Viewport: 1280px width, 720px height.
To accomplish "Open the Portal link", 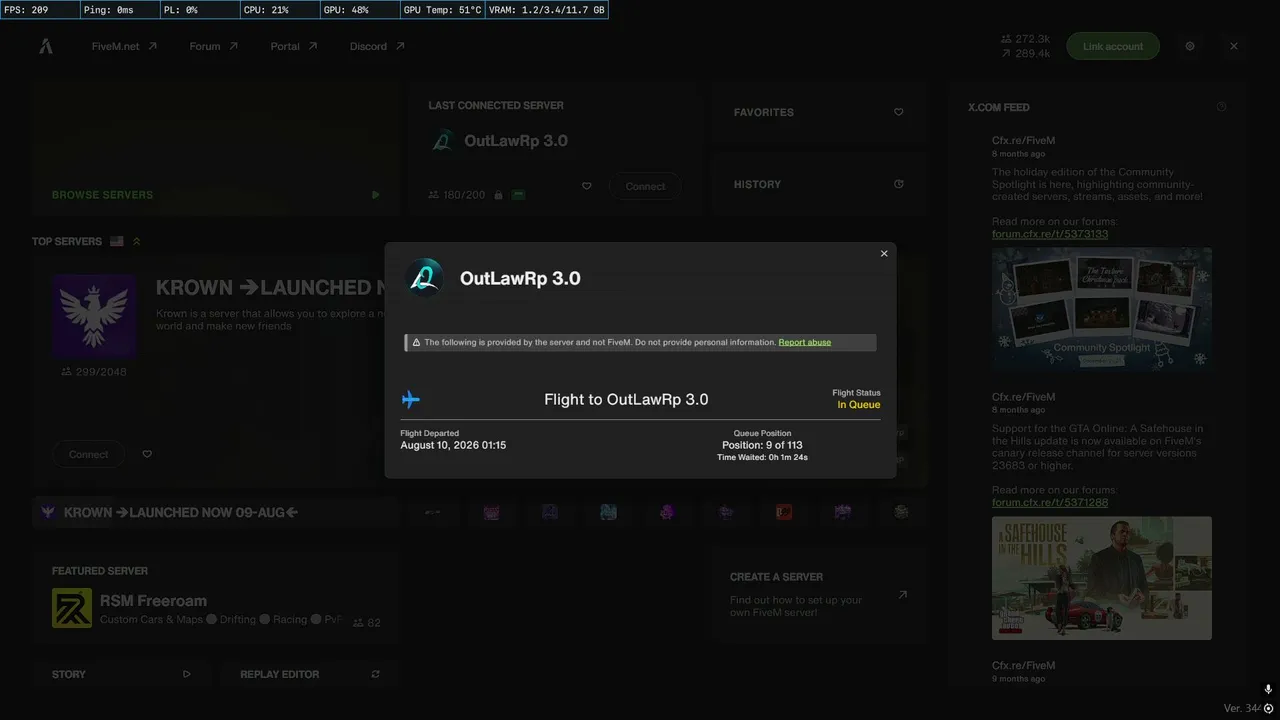I will (293, 46).
